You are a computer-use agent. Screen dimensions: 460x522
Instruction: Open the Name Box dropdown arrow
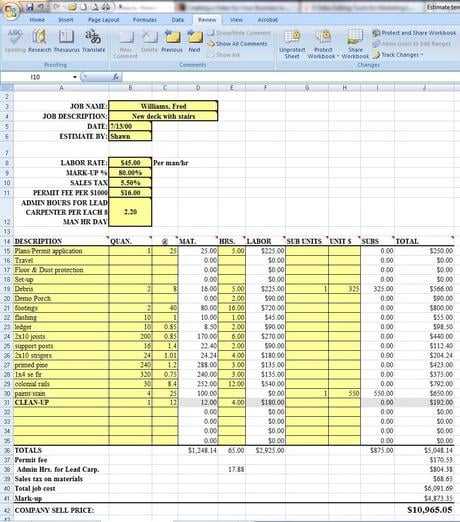pos(75,77)
